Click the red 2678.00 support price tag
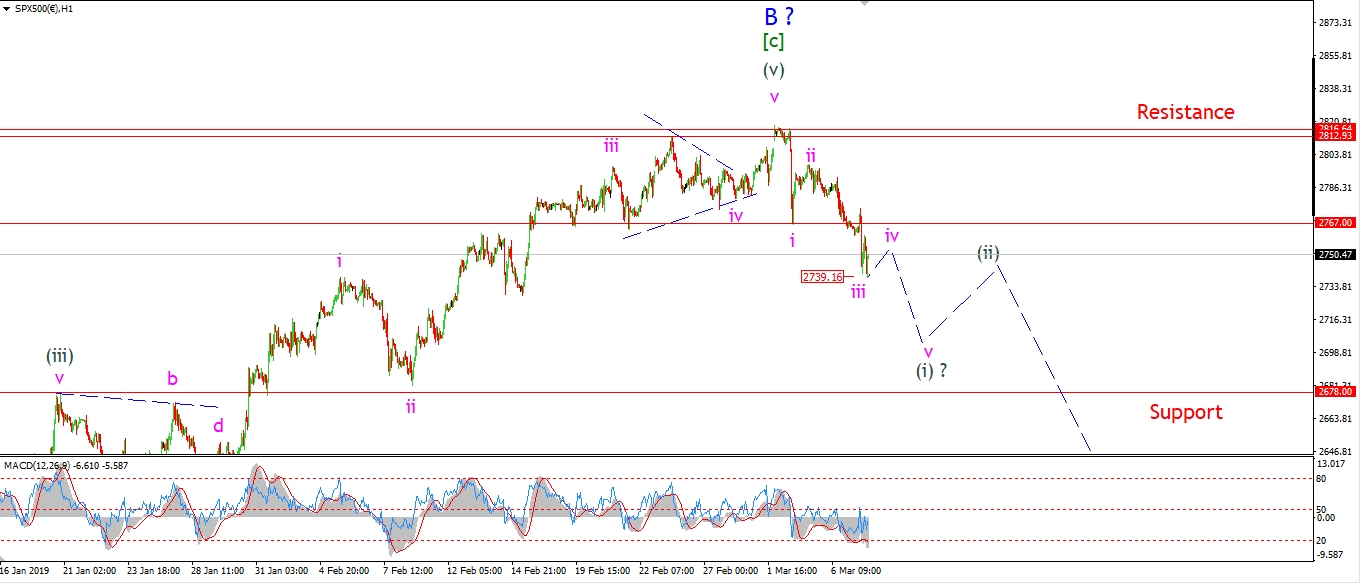The image size is (1361, 583). point(1335,393)
